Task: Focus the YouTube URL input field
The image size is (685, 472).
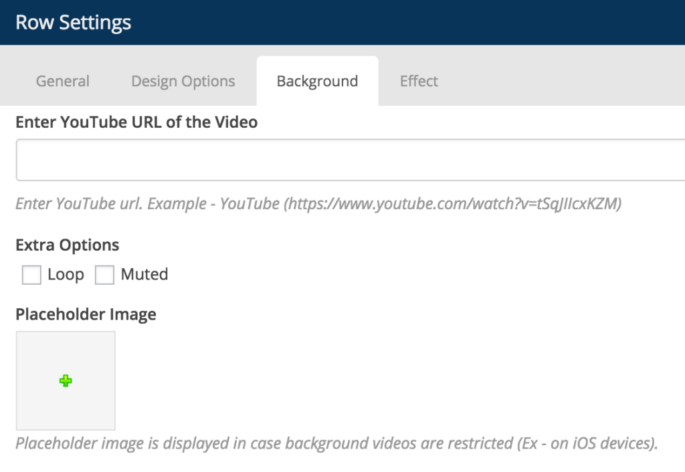Action: [x=350, y=160]
